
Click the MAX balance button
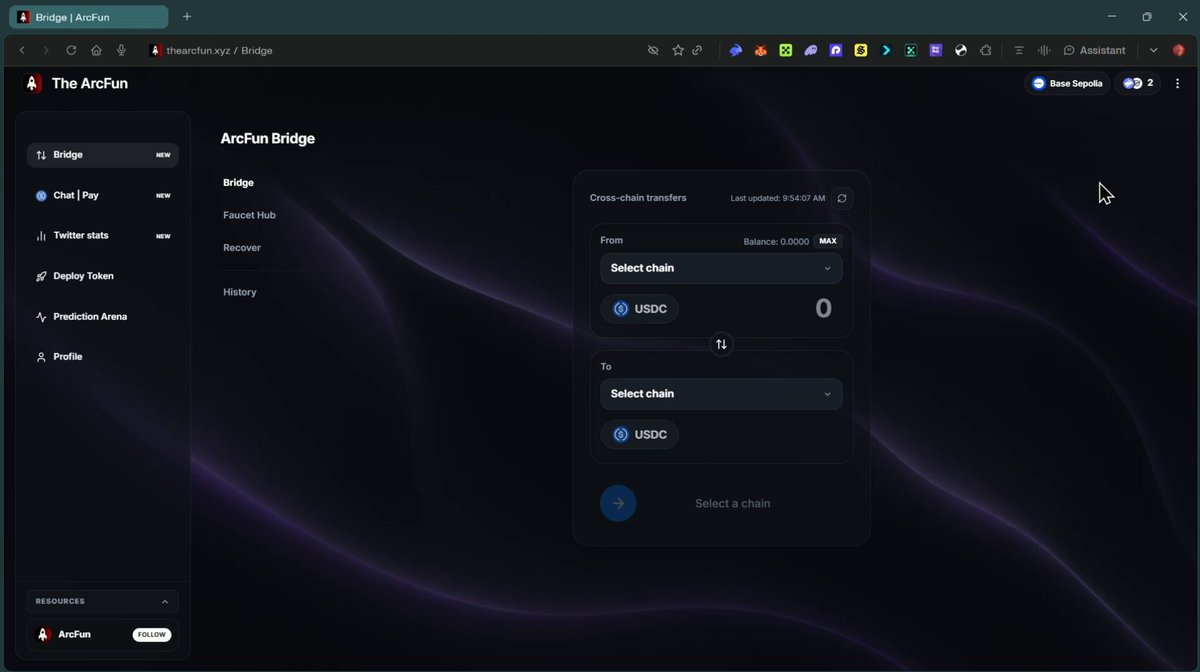pos(828,241)
